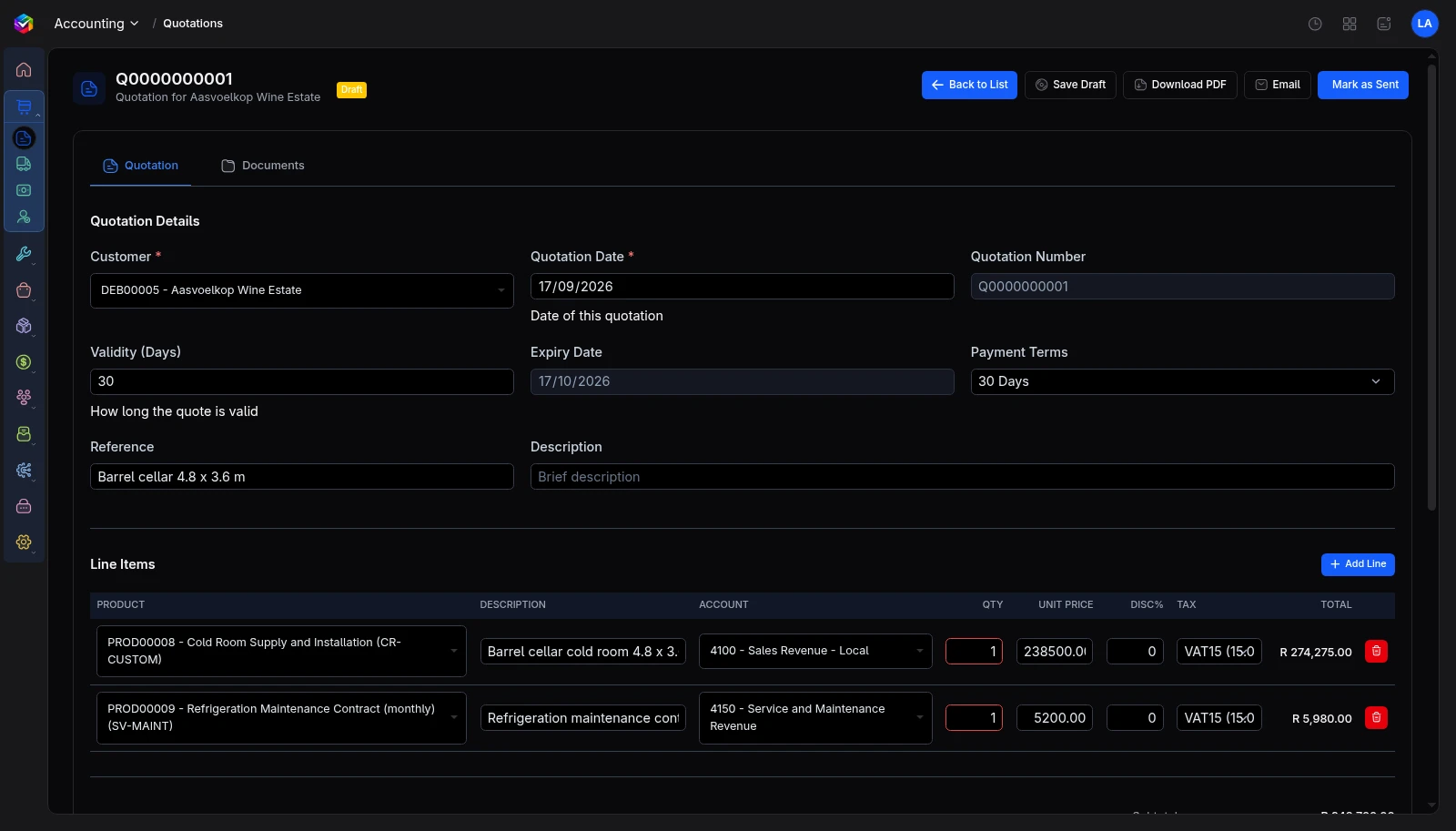This screenshot has width=1456, height=831.
Task: Open tax dropdown on Refrigeration Maintenance line
Action: coord(1219,718)
